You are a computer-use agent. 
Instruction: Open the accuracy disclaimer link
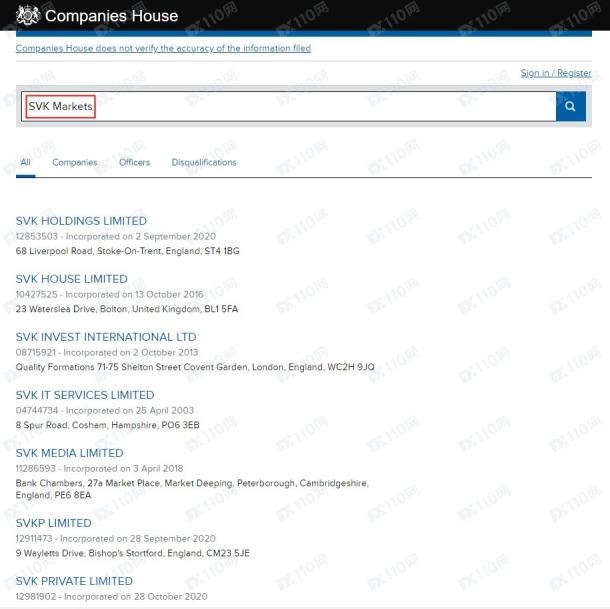163,48
